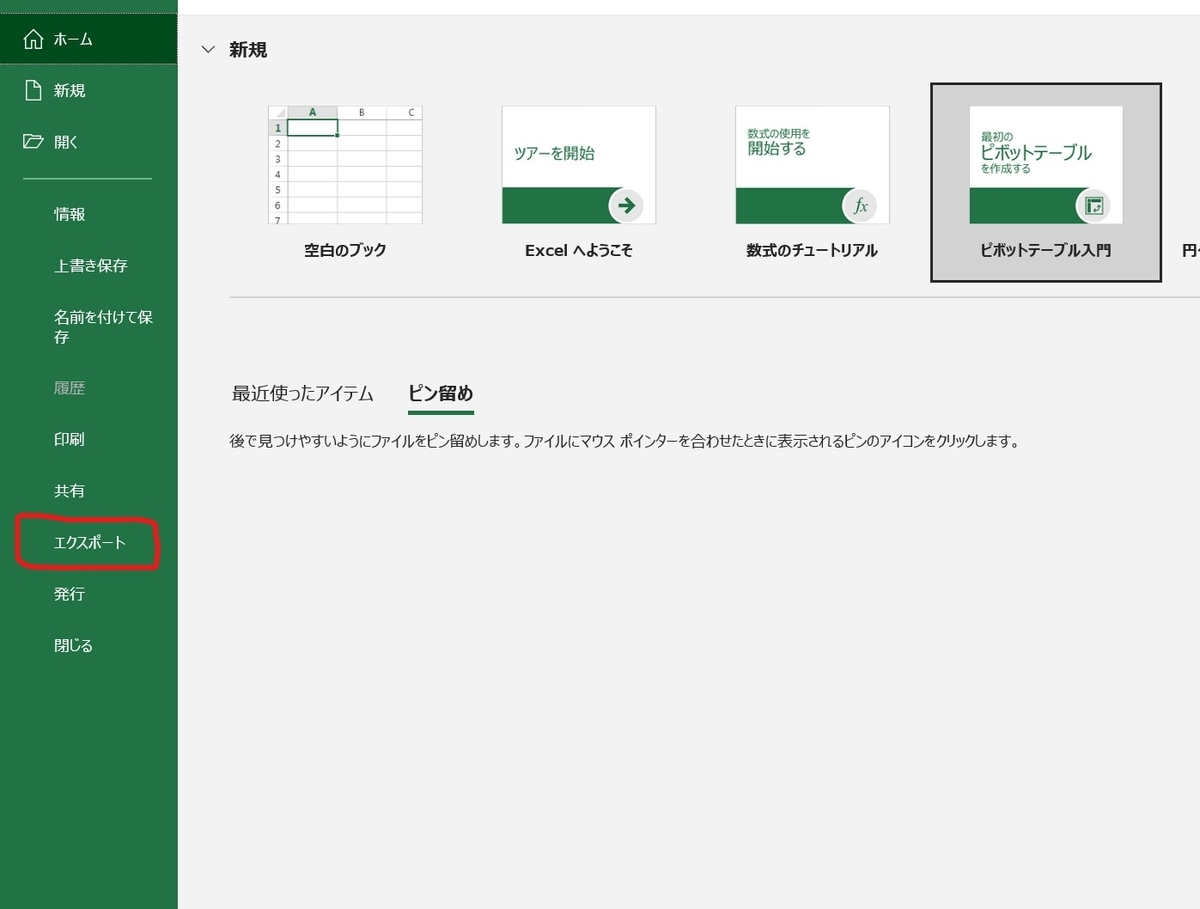
Task: Click the fx icon on 数式のチュートリアル template
Action: pos(860,206)
